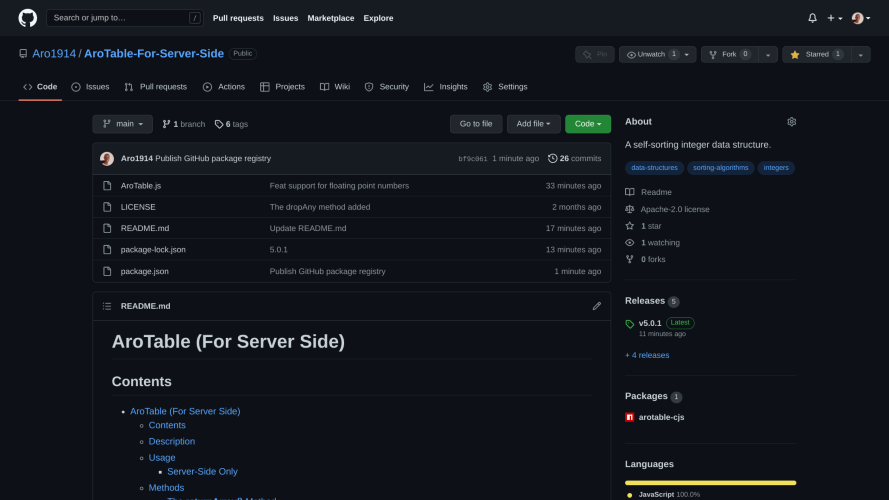Click the file icon beside LICENSE
This screenshot has height=500, width=889.
point(107,207)
